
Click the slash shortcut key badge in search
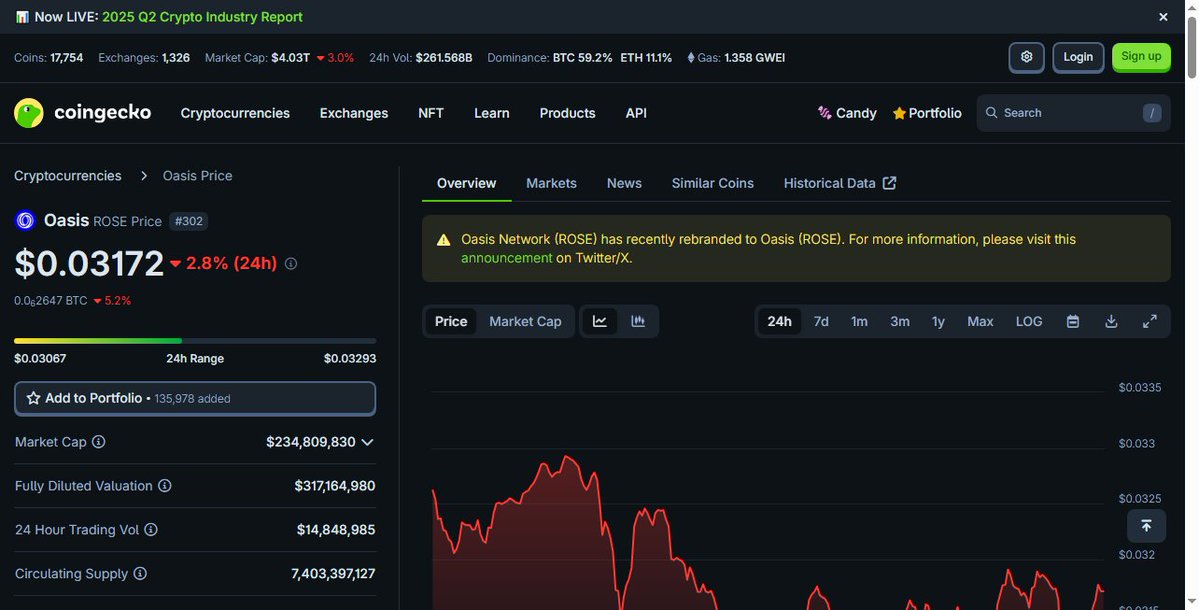pos(1152,113)
